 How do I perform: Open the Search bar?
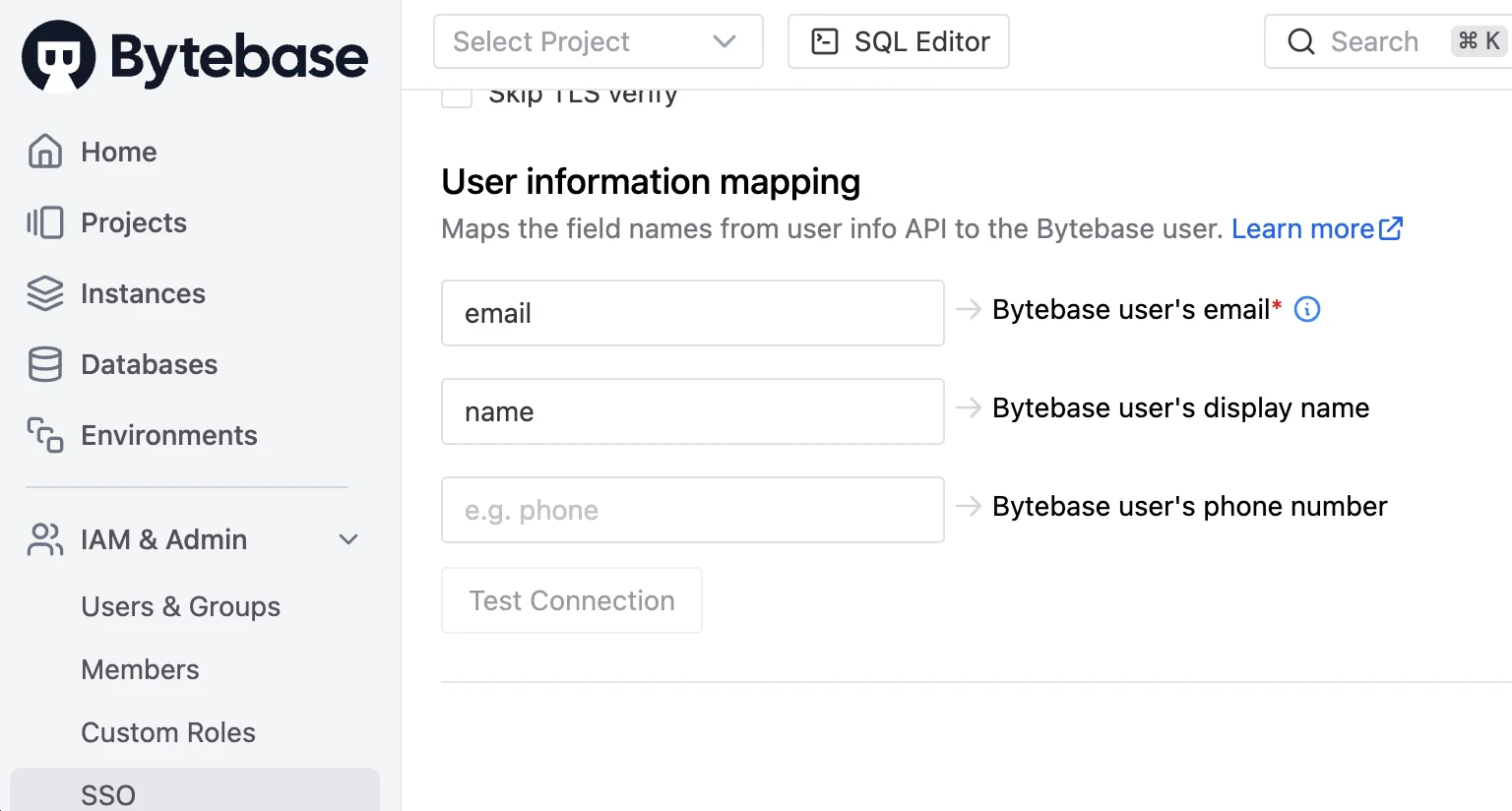(x=1374, y=41)
